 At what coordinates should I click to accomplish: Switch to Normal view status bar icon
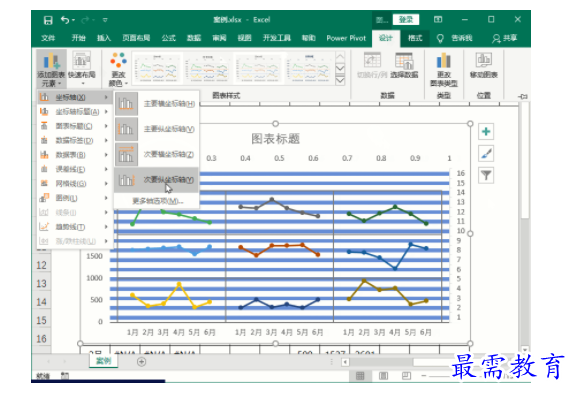[360, 376]
